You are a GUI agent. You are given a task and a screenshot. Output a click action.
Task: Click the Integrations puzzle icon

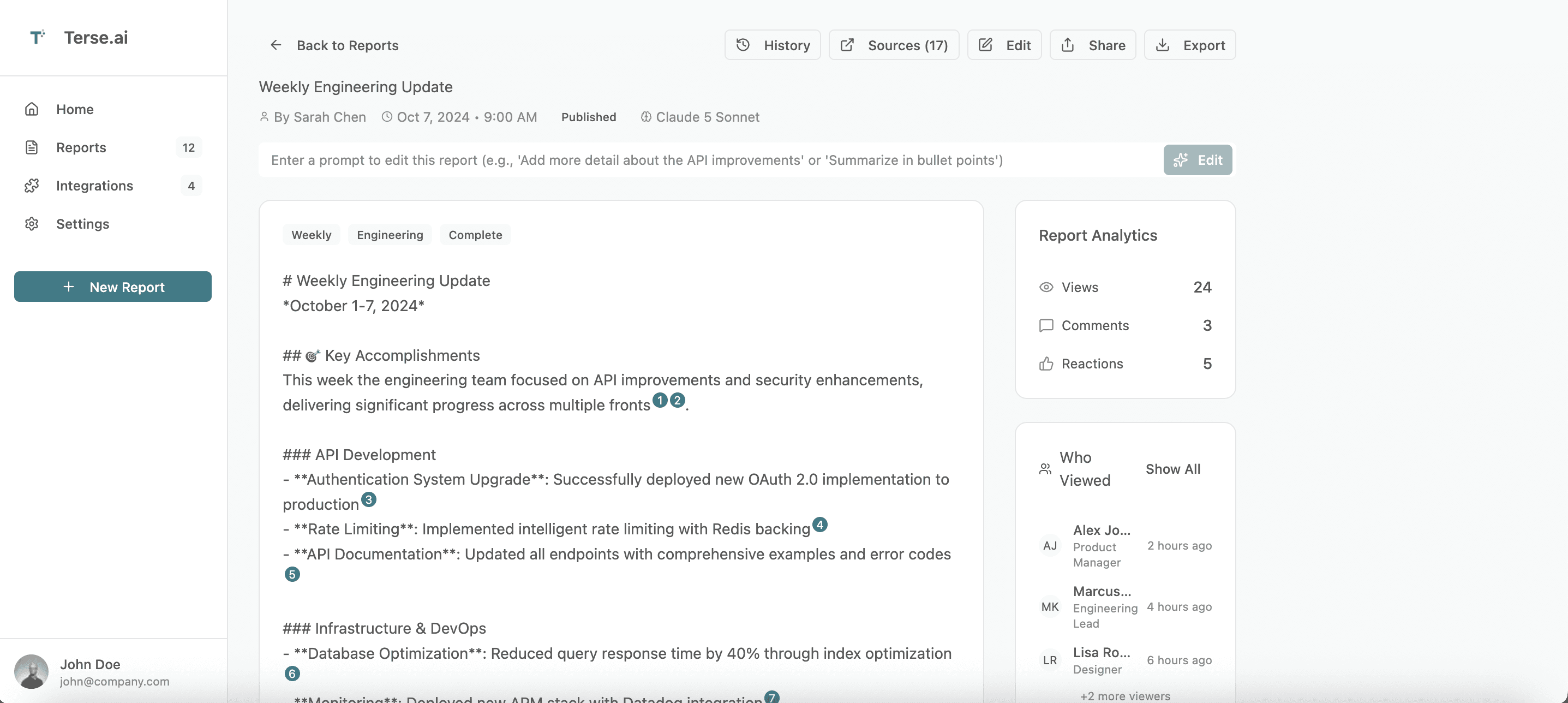pyautogui.click(x=32, y=186)
